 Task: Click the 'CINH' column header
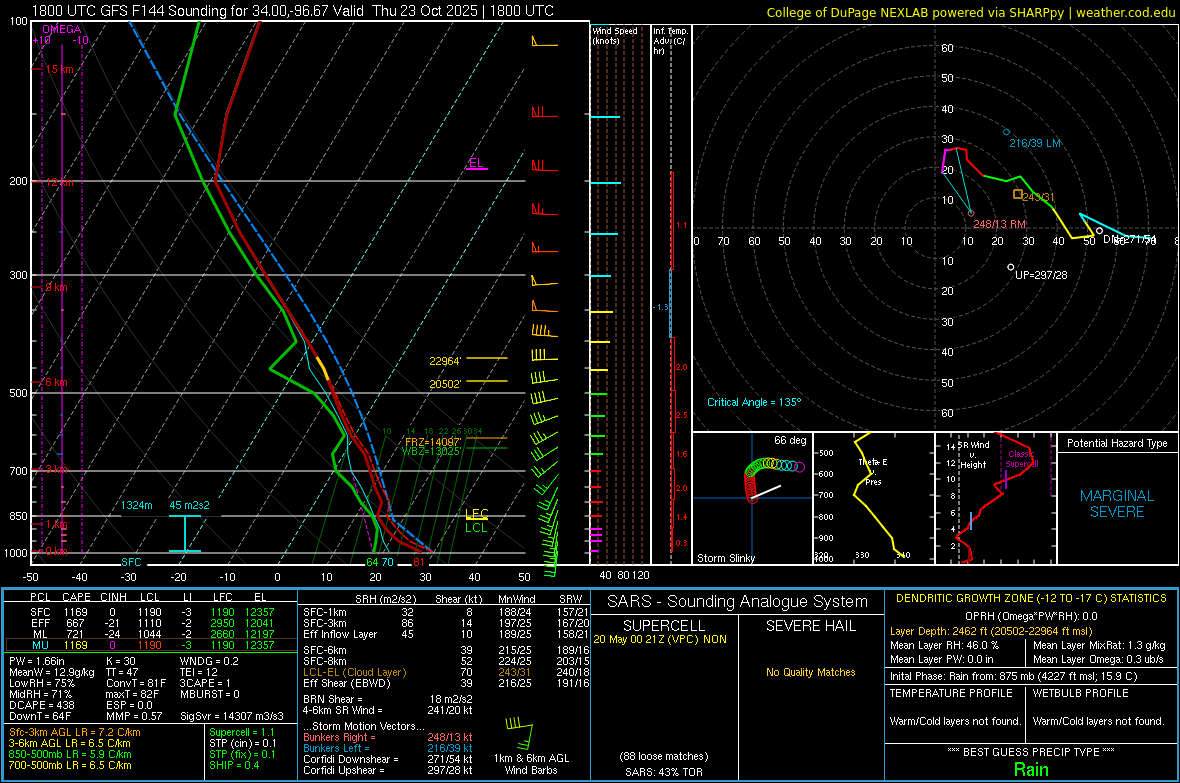point(113,597)
